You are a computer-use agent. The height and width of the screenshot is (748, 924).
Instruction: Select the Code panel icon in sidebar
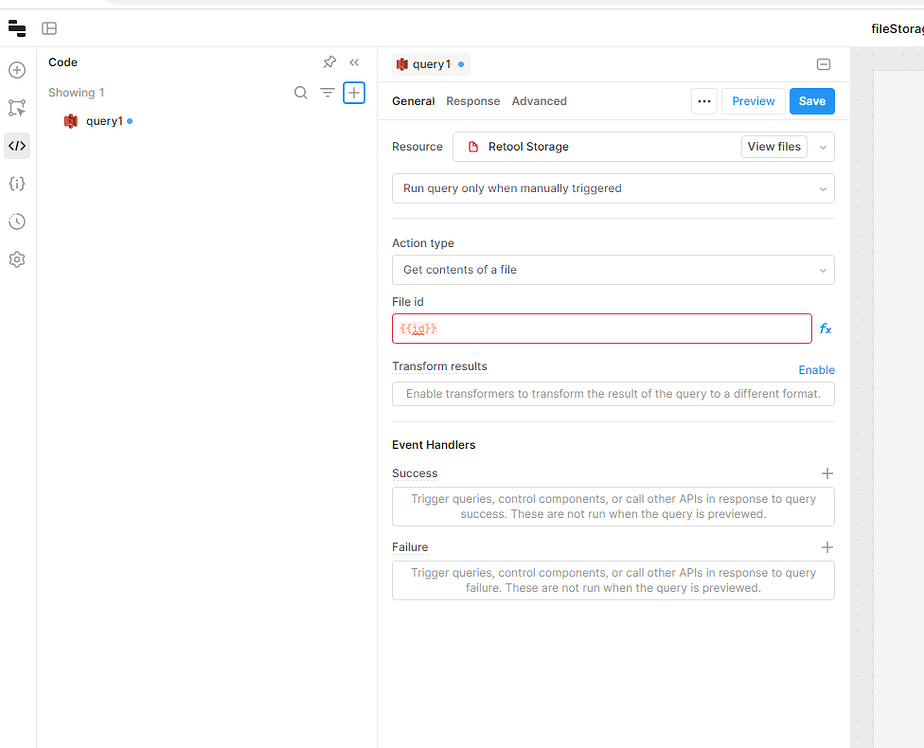tap(16, 145)
